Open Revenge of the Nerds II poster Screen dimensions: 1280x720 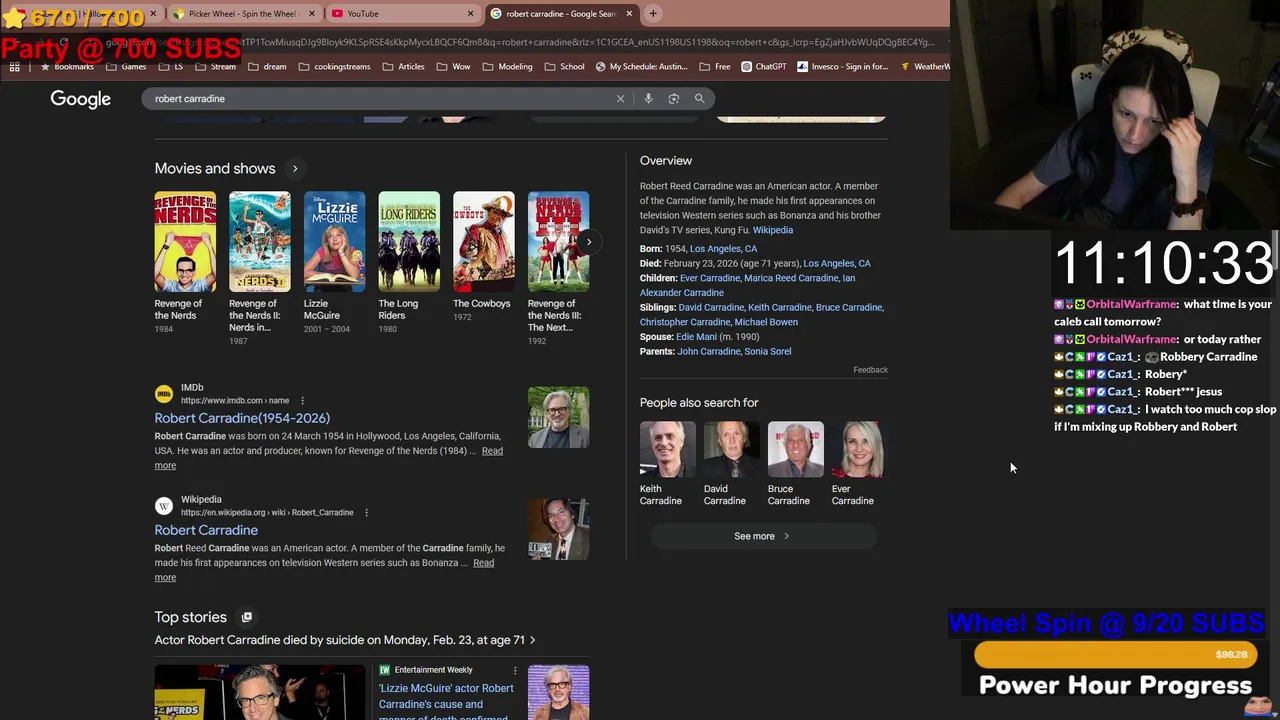click(260, 242)
